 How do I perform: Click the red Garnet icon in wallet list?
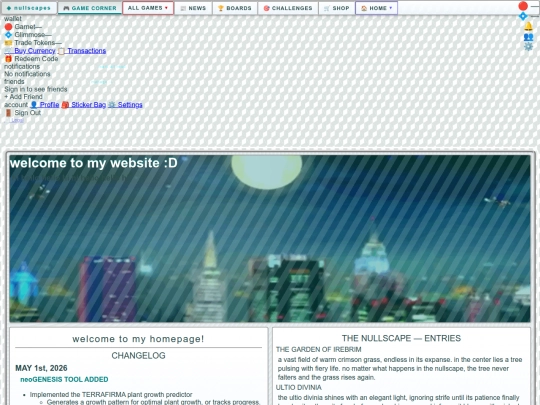pos(8,27)
